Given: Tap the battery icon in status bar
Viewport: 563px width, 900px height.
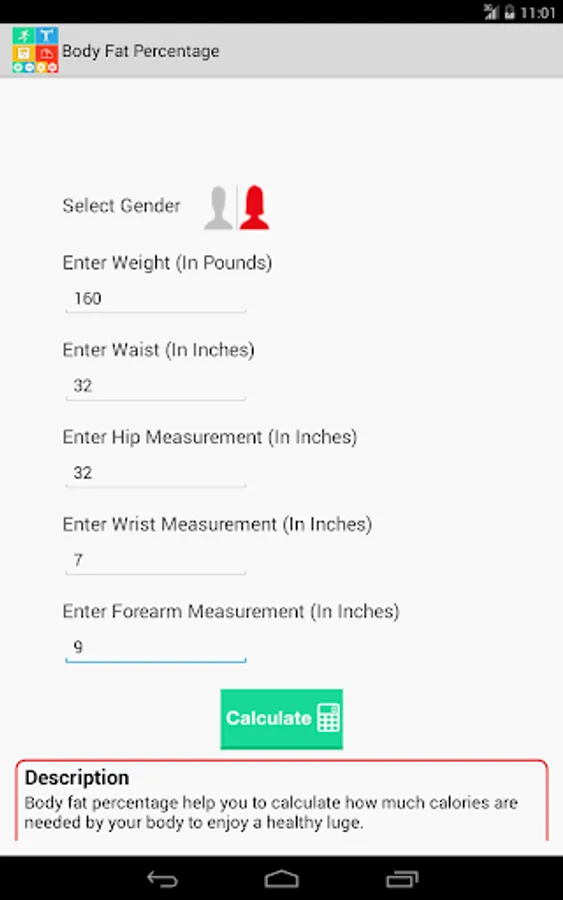Looking at the screenshot, I should pyautogui.click(x=509, y=12).
